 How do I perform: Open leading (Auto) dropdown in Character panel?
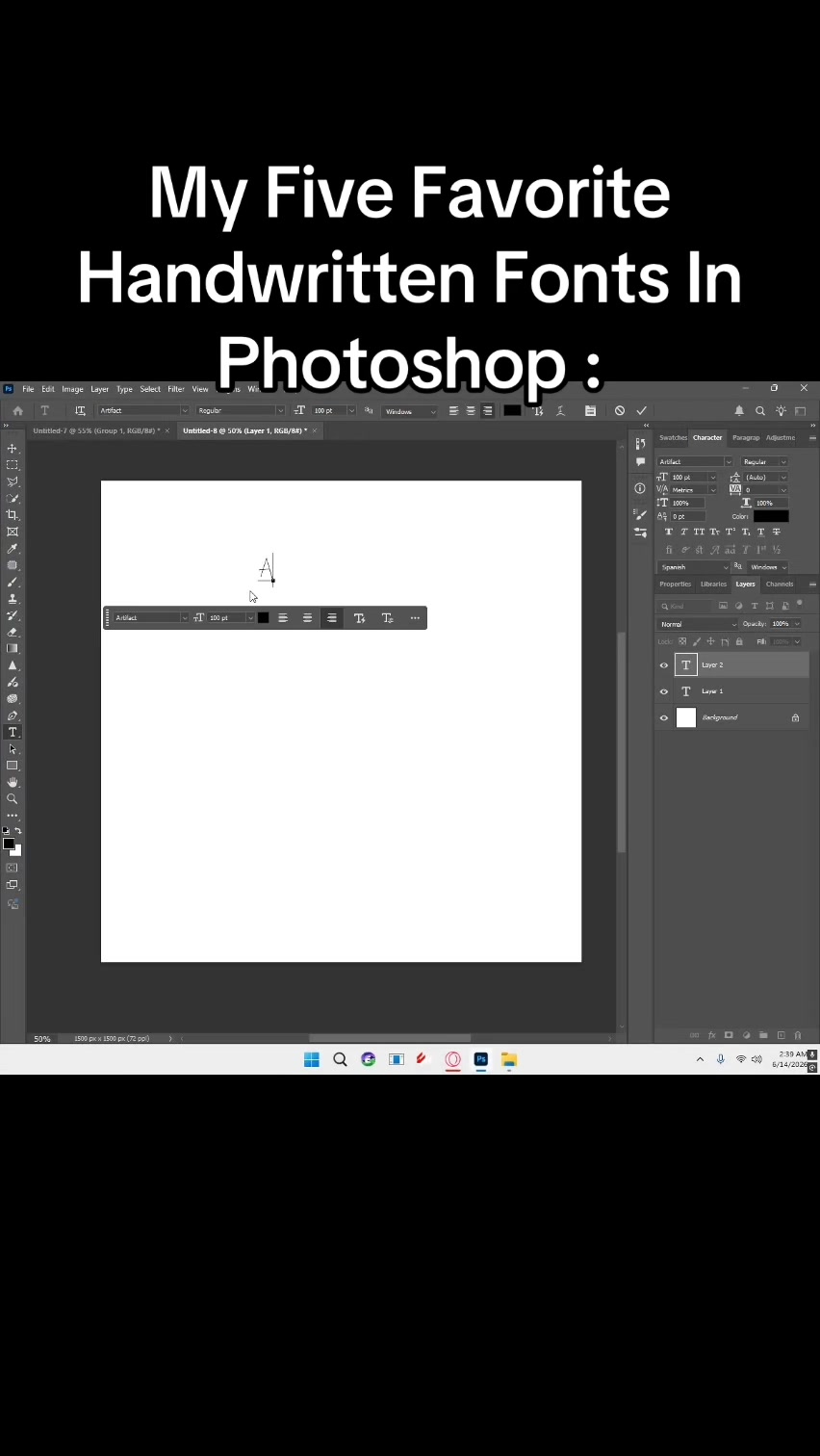coord(783,478)
